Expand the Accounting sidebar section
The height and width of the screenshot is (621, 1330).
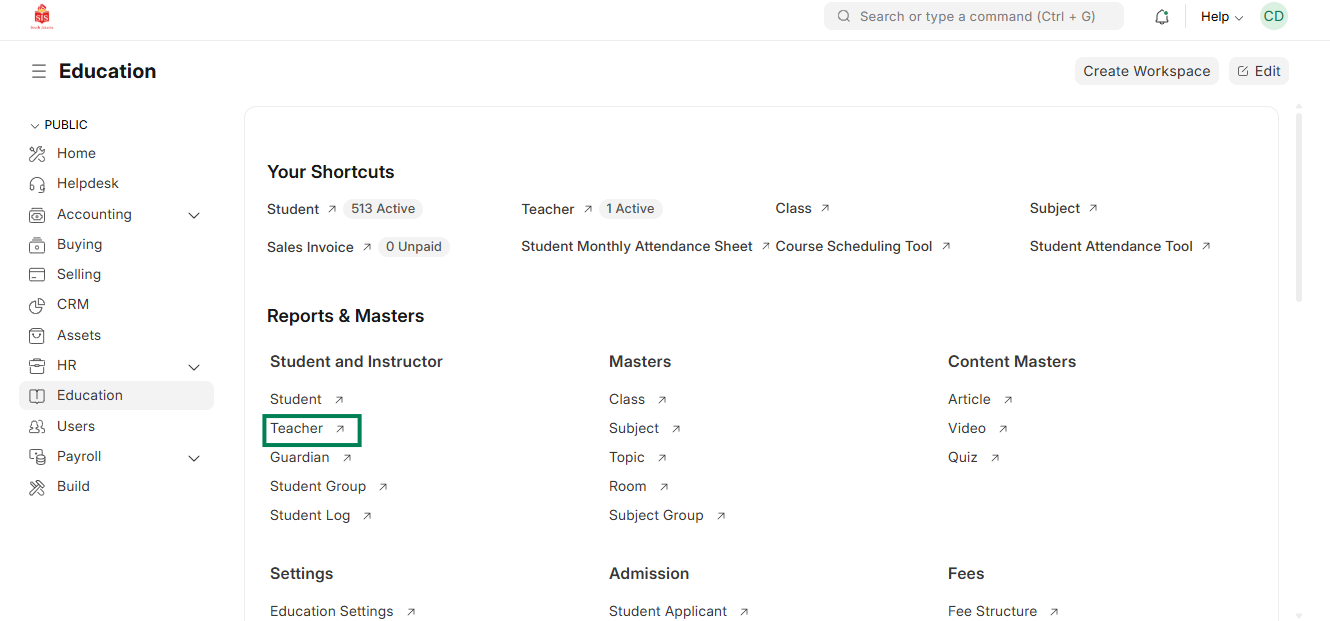194,215
